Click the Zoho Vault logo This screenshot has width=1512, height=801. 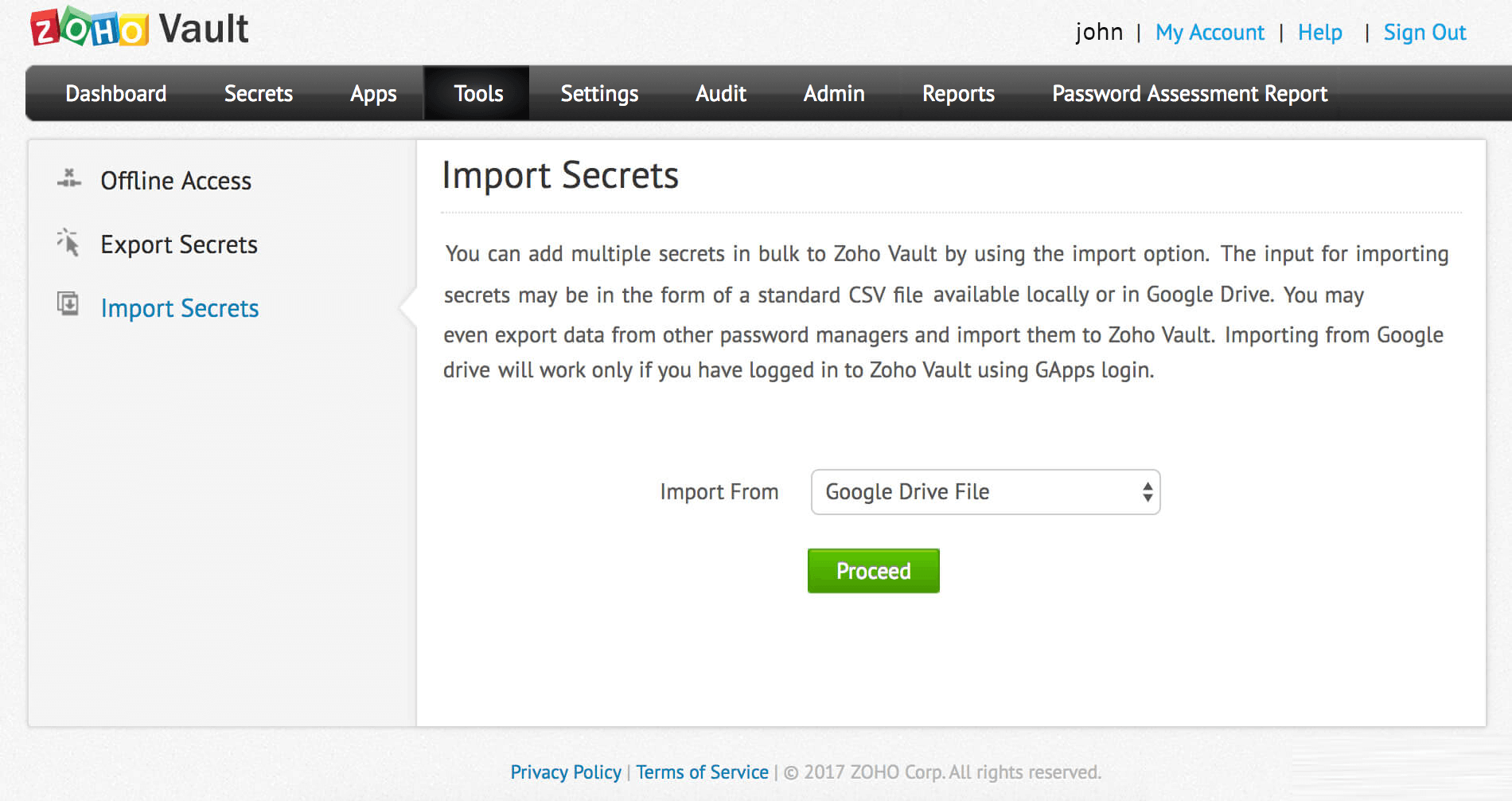tap(139, 29)
